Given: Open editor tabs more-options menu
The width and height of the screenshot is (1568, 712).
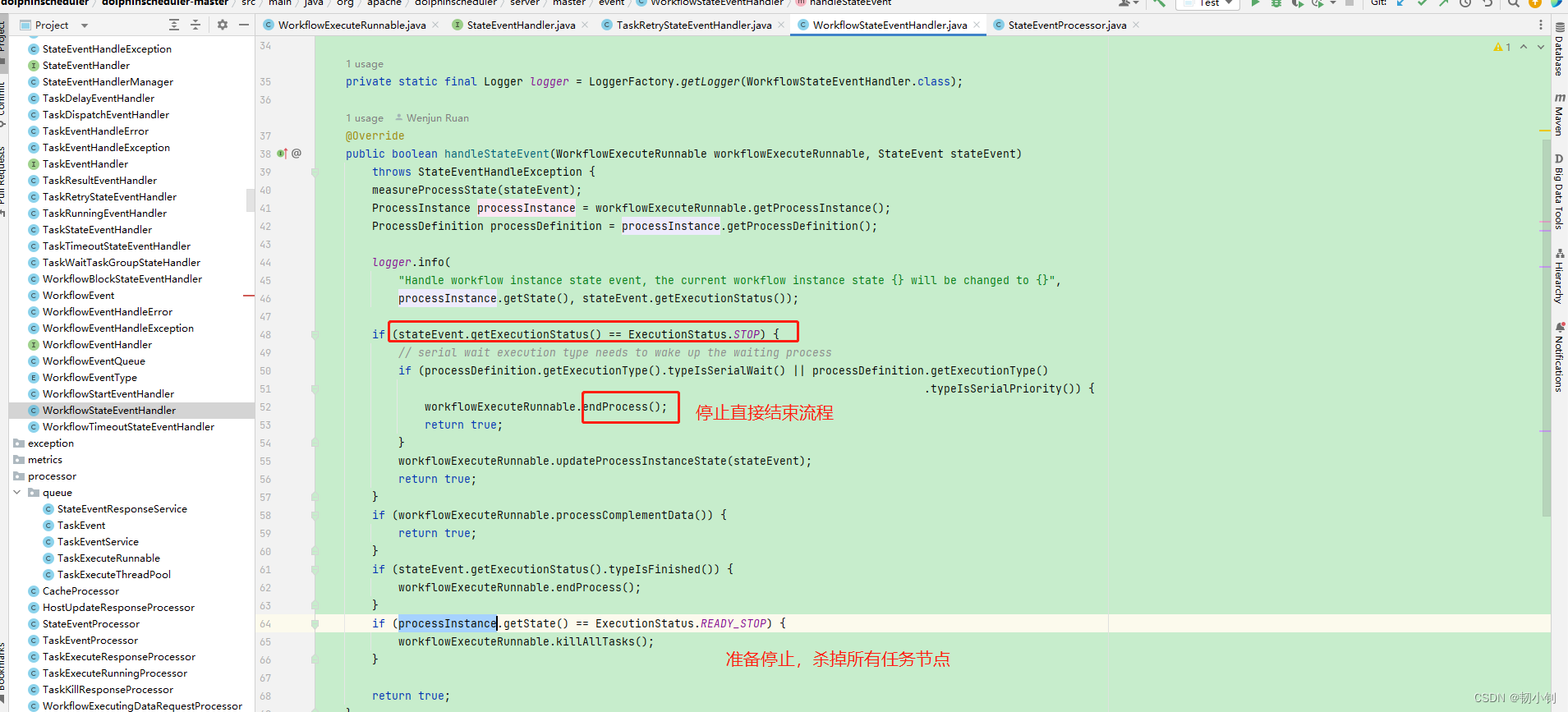Looking at the screenshot, I should point(1541,25).
